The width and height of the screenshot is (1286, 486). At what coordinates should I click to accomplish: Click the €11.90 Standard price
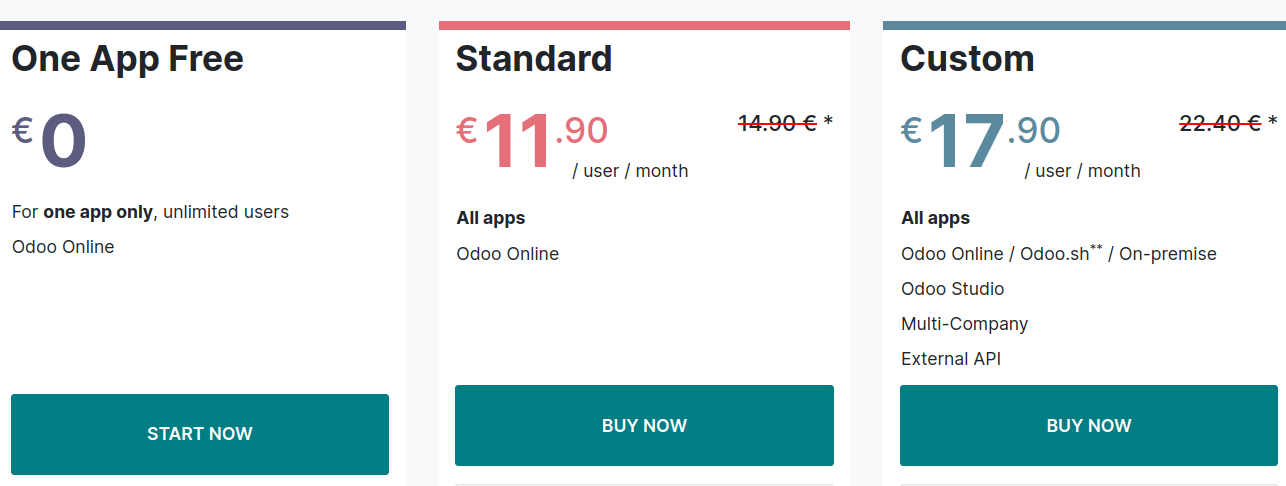pyautogui.click(x=532, y=141)
